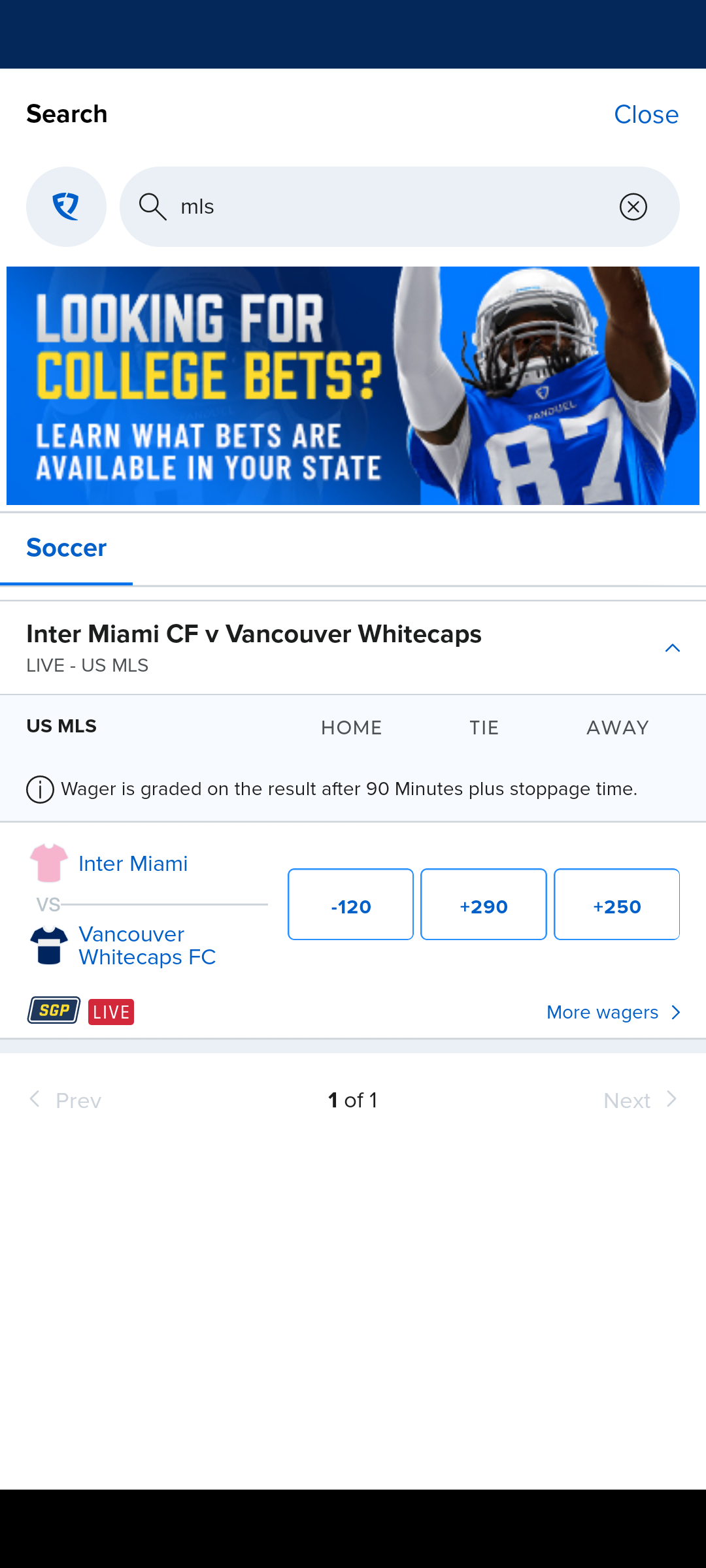Tap the Vancouver Whitecaps navy jersey icon
Image resolution: width=706 pixels, height=1568 pixels.
(x=49, y=945)
